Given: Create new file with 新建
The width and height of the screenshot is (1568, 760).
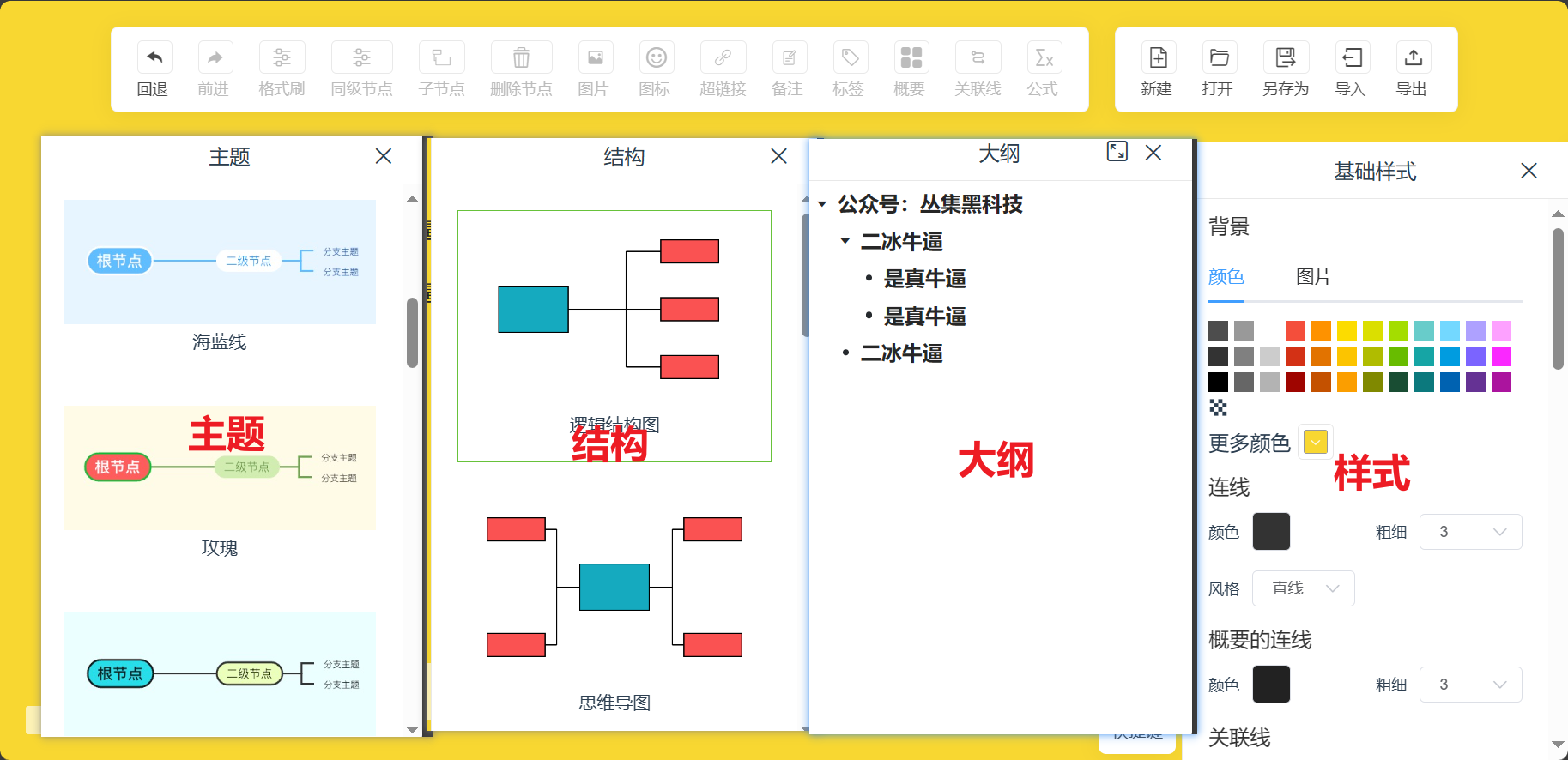Looking at the screenshot, I should (x=1159, y=57).
